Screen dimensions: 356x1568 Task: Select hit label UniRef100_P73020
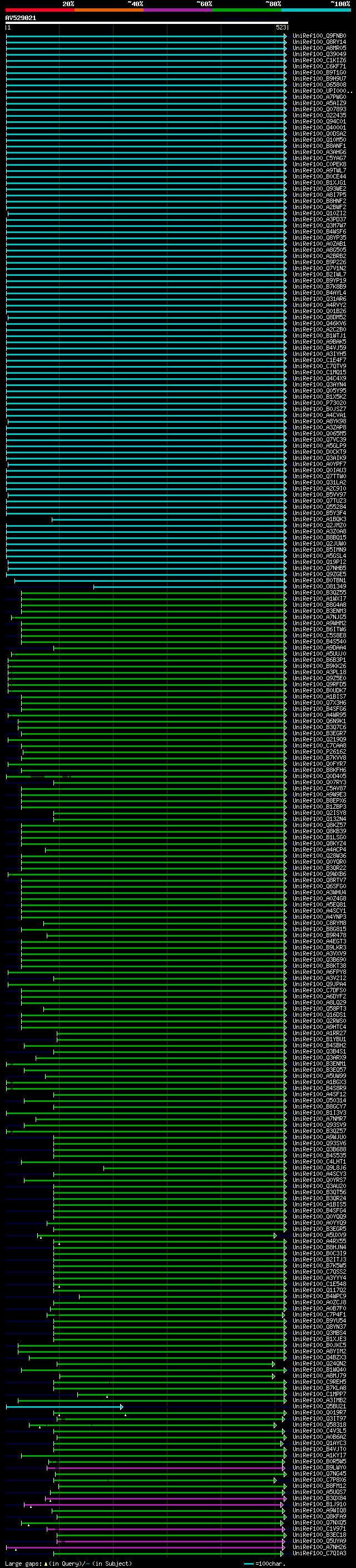click(319, 403)
